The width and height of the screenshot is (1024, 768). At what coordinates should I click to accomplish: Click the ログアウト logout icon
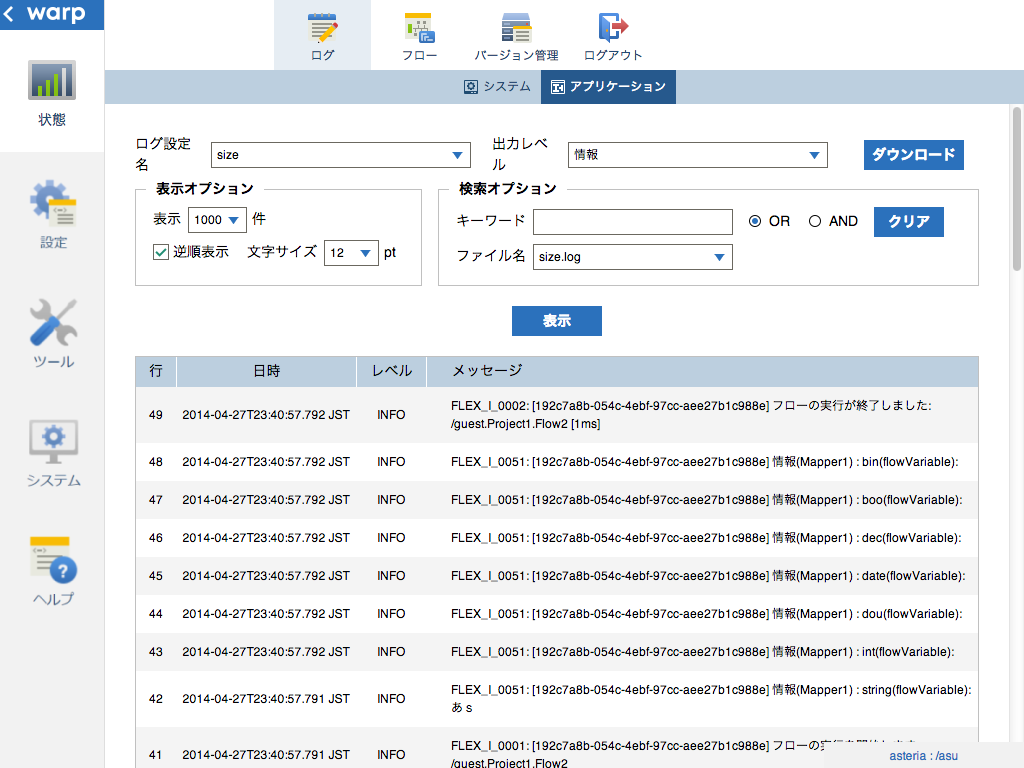pyautogui.click(x=613, y=27)
